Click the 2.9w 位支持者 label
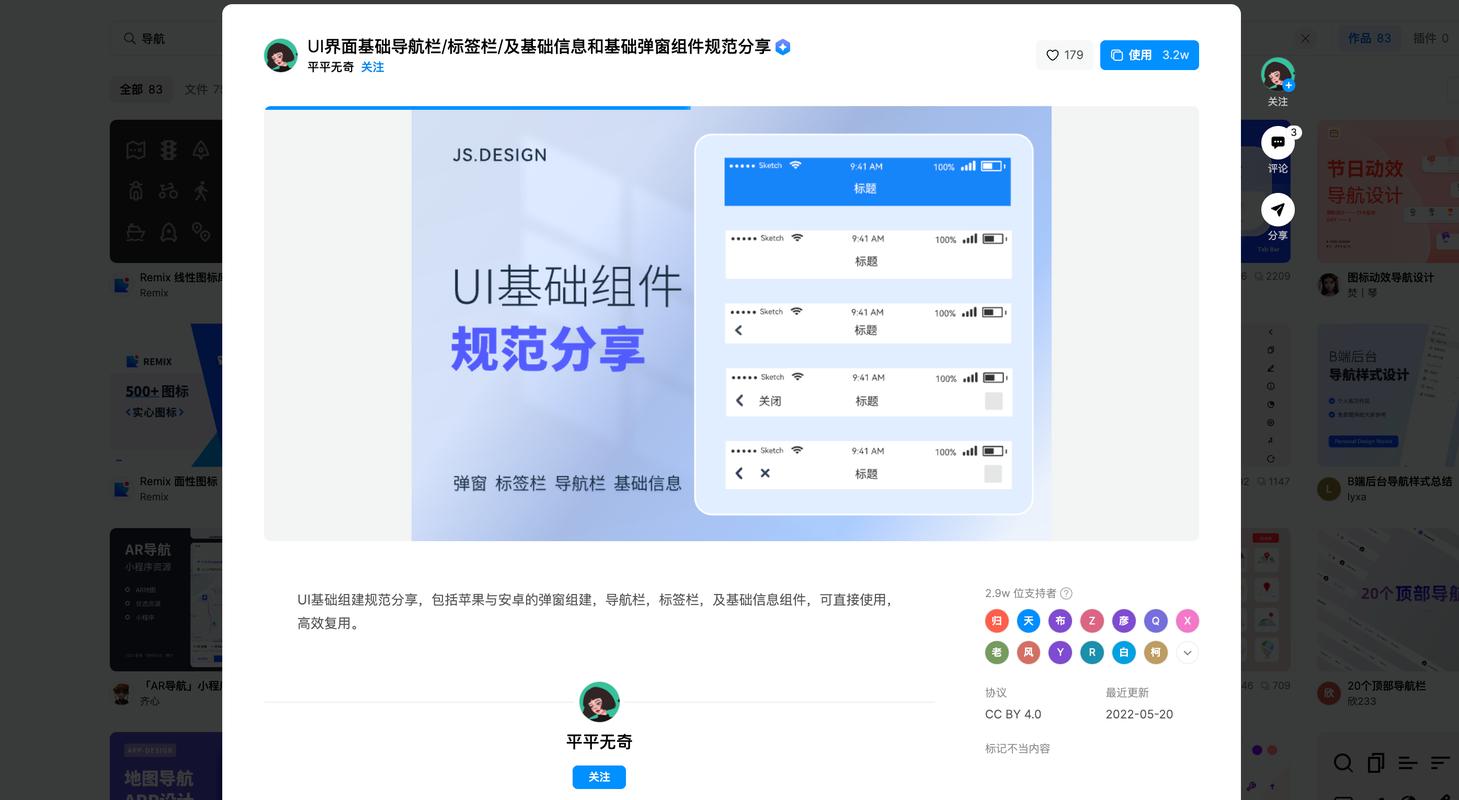This screenshot has width=1459, height=800. (1021, 593)
